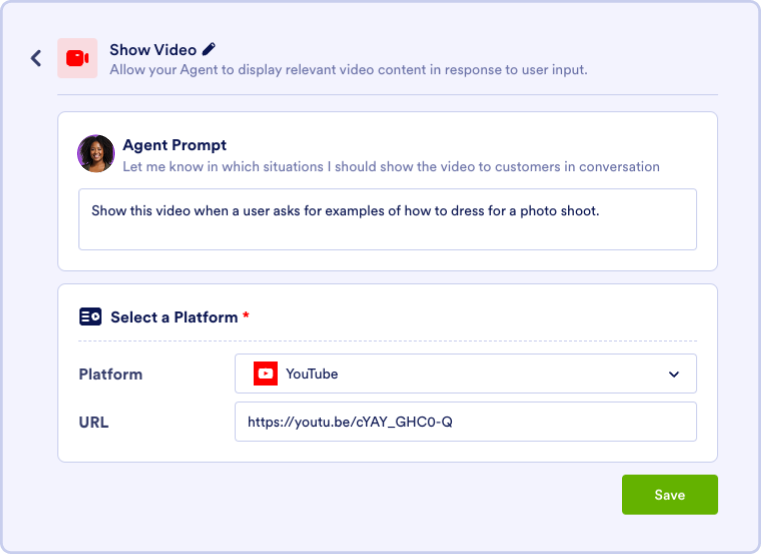Expand the Platform dropdown arrow
This screenshot has height=554, width=761.
click(674, 374)
